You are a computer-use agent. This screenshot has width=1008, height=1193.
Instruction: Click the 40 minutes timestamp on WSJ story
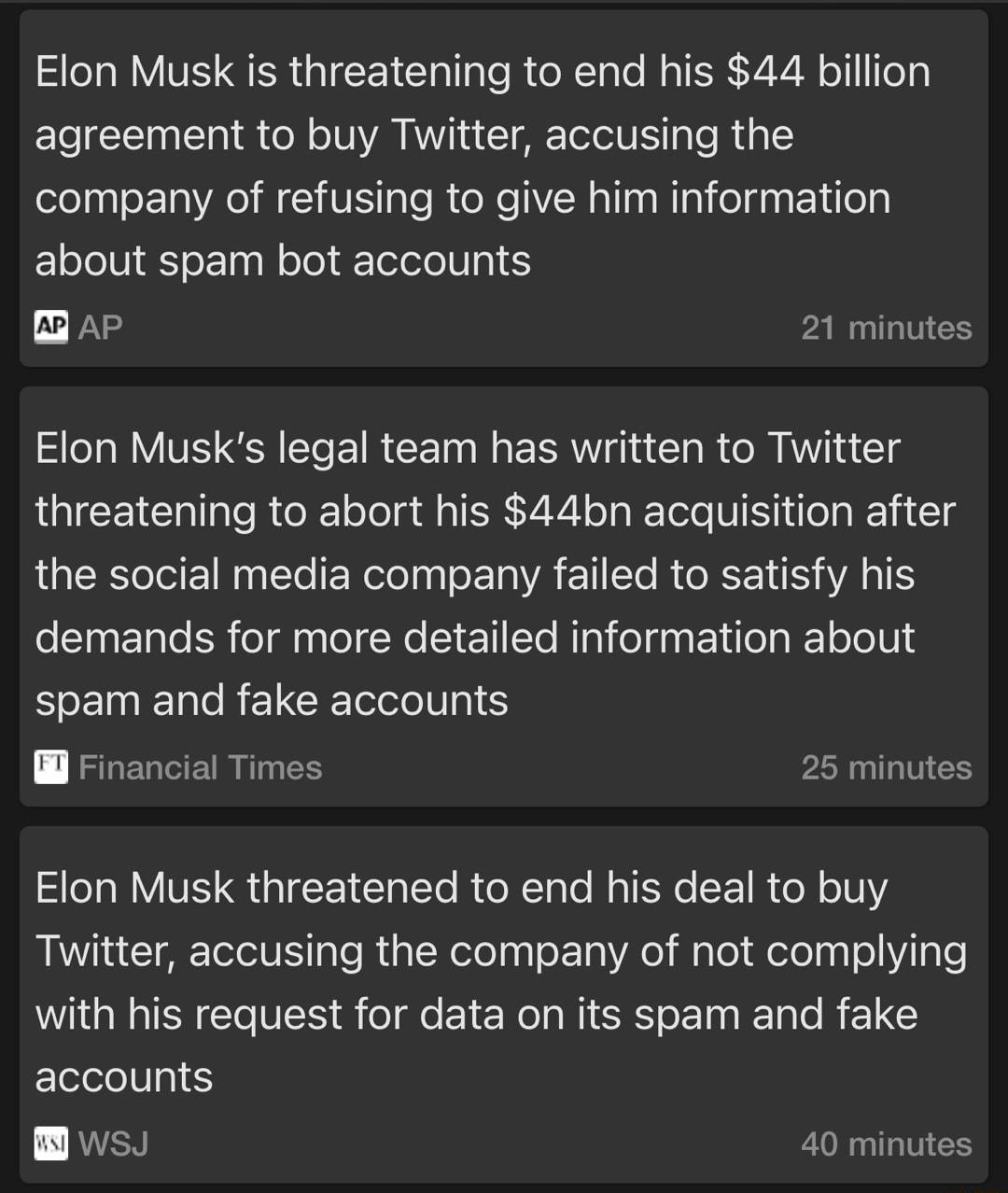click(x=886, y=1144)
